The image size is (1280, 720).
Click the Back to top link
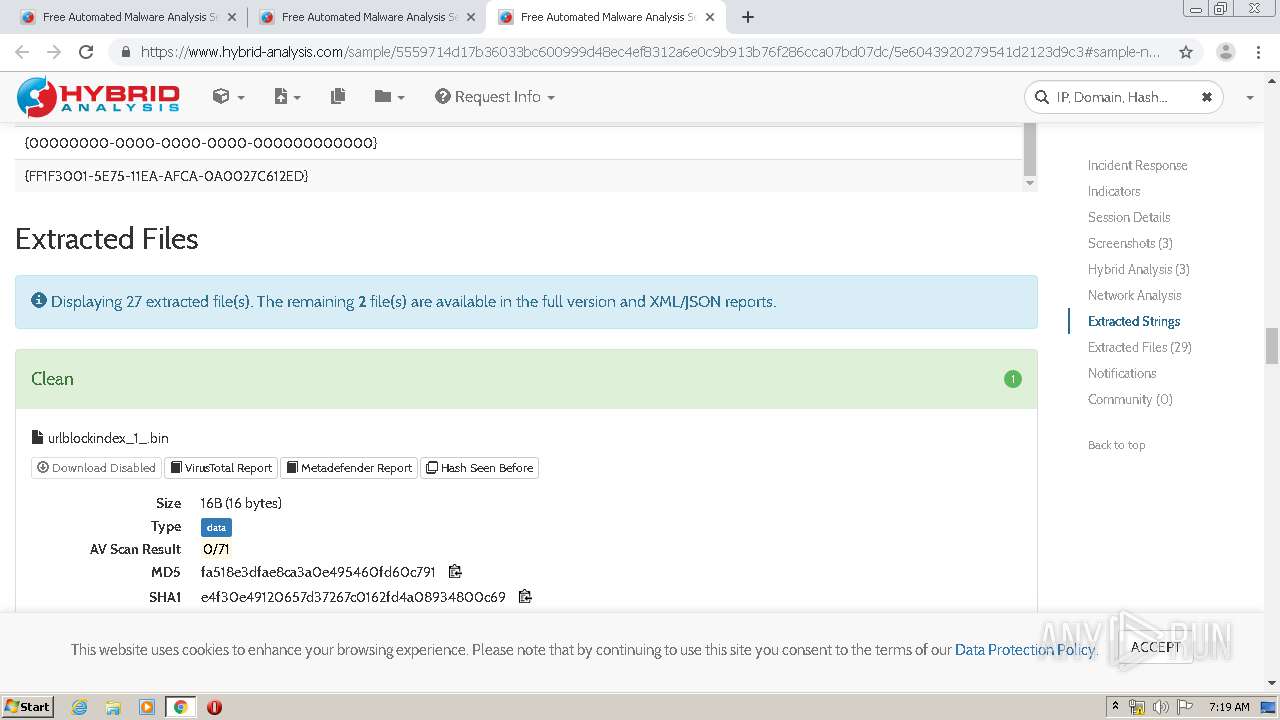pyautogui.click(x=1116, y=445)
